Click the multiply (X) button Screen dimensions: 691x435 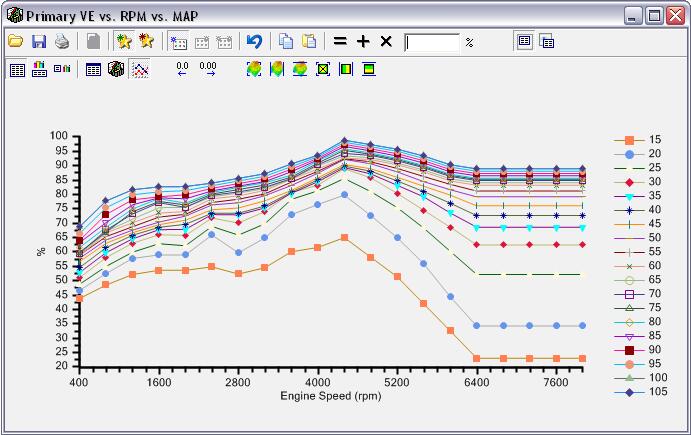(386, 42)
